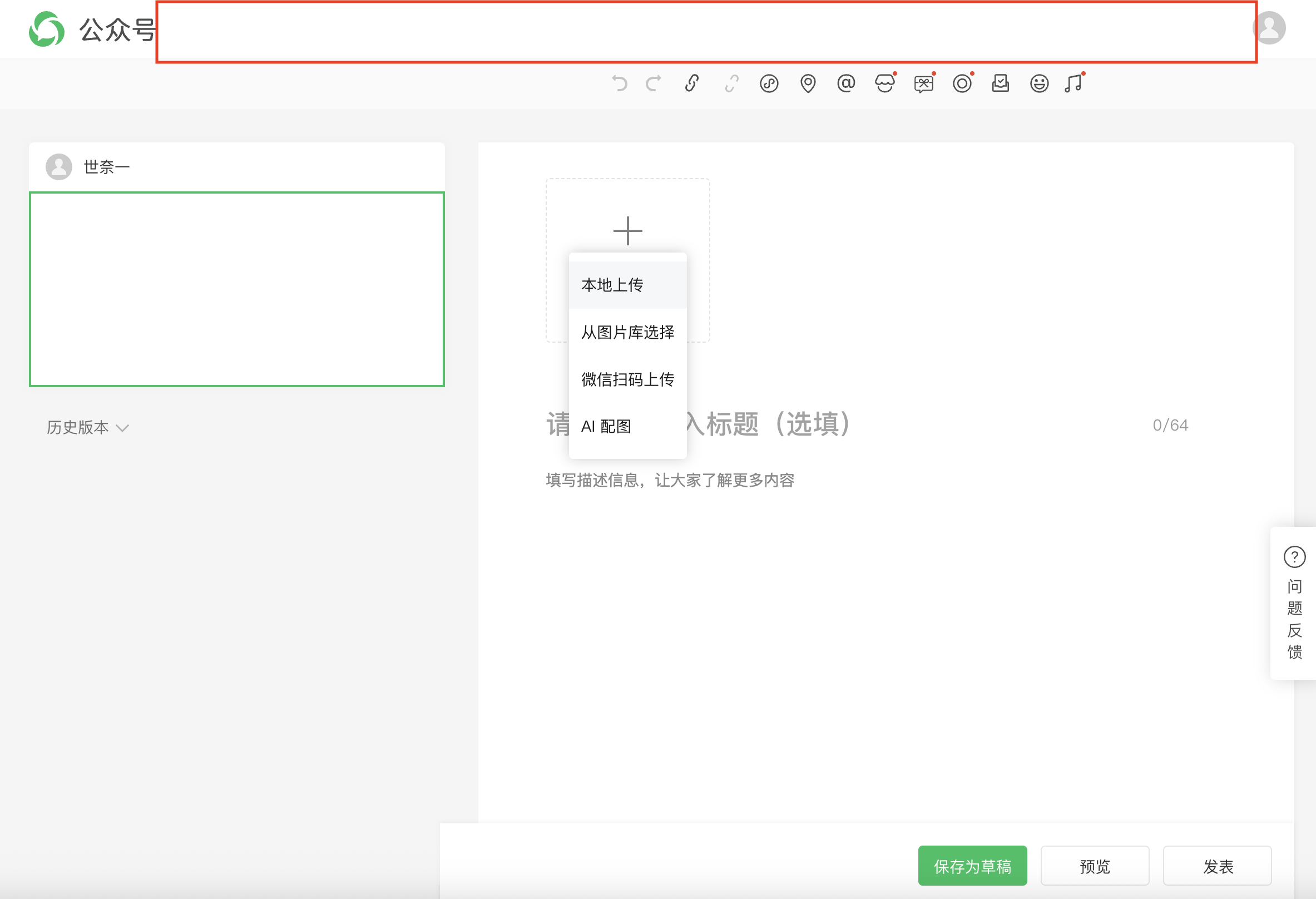
Task: Add music using the note icon
Action: (x=1073, y=84)
